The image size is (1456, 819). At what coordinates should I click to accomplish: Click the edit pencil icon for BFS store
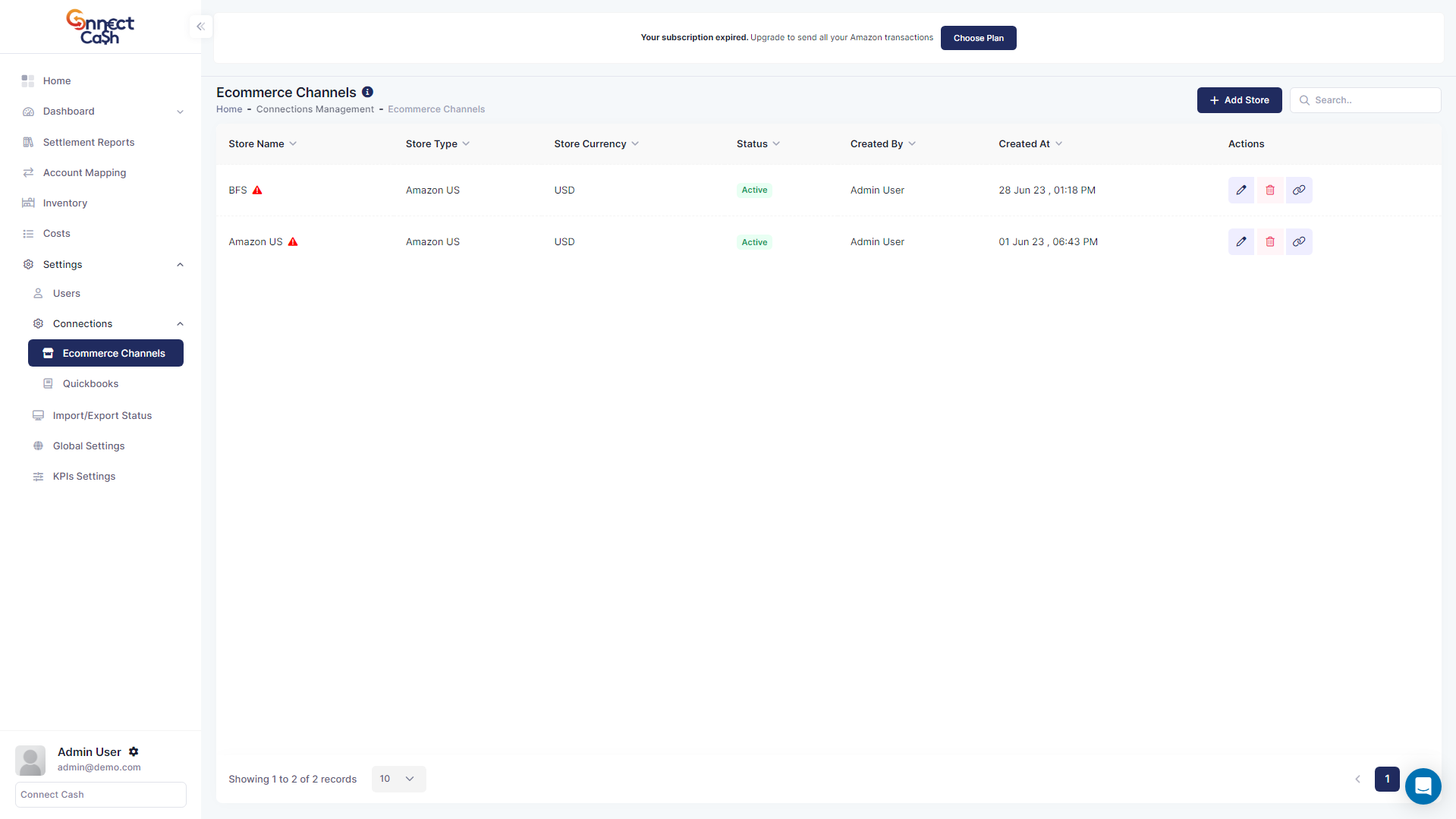1241,190
